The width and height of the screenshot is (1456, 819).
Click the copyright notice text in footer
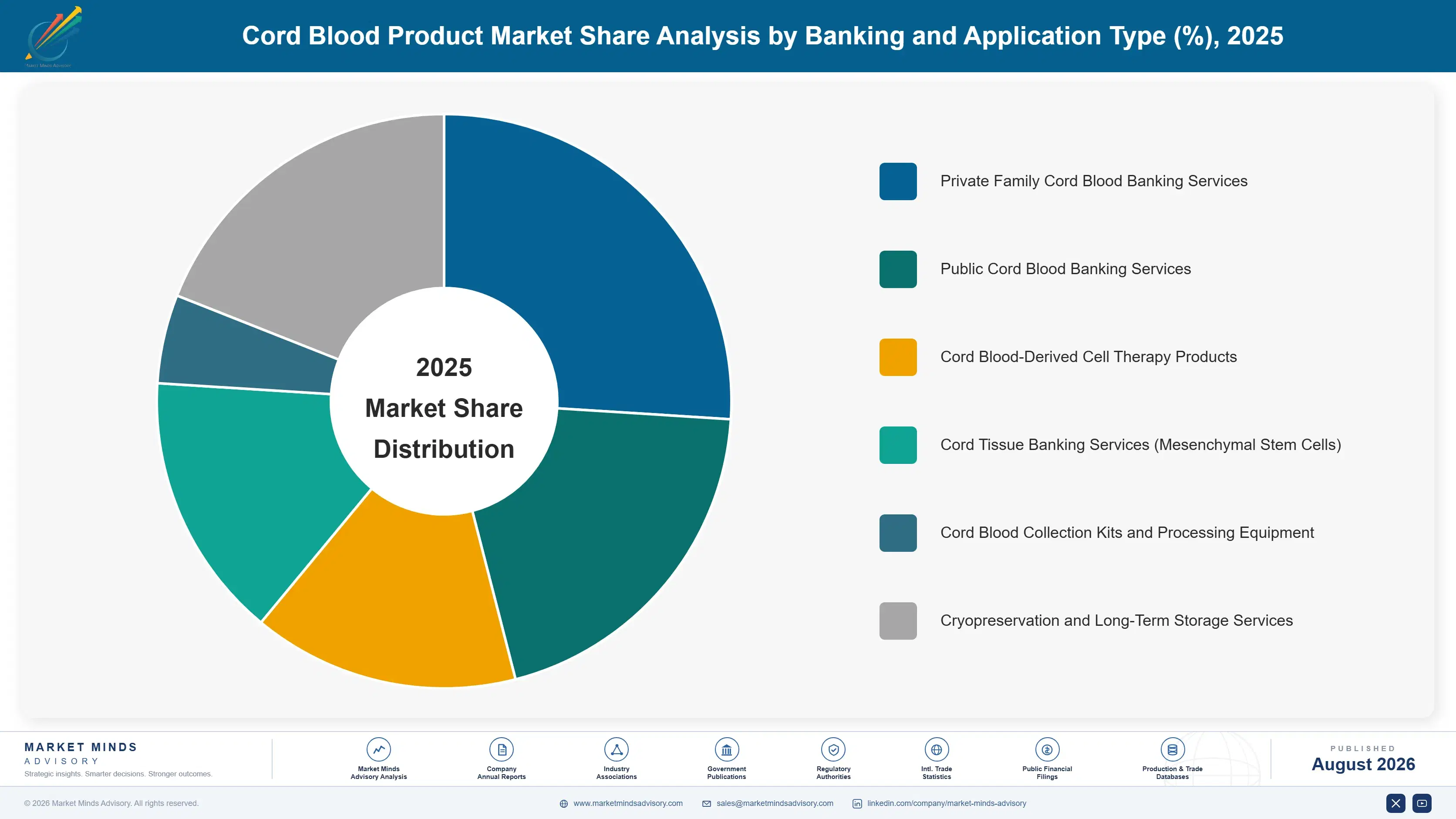pos(111,803)
